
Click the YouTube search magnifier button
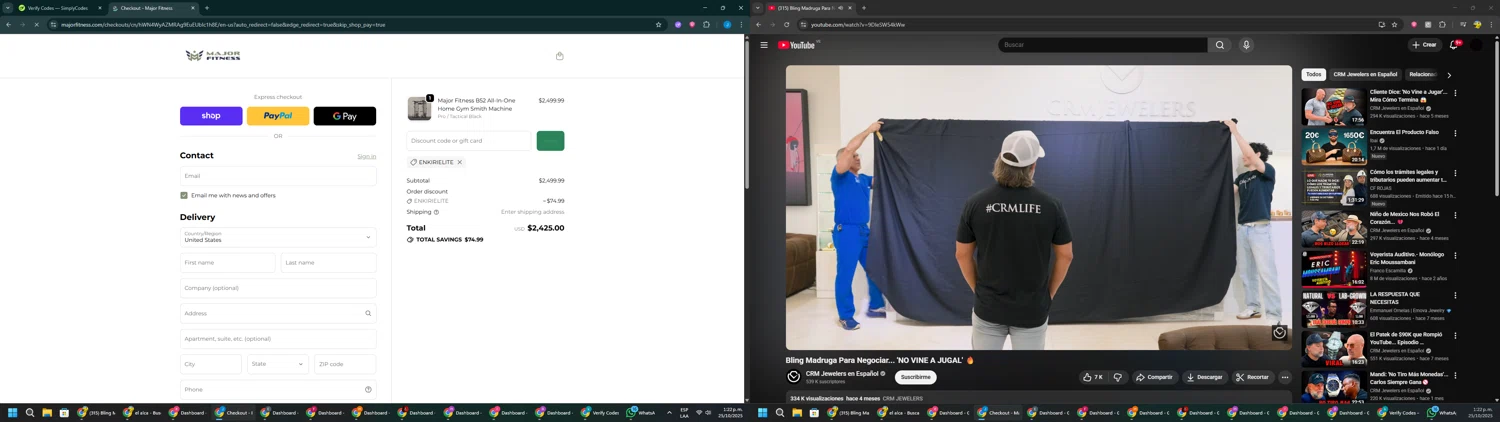1220,45
